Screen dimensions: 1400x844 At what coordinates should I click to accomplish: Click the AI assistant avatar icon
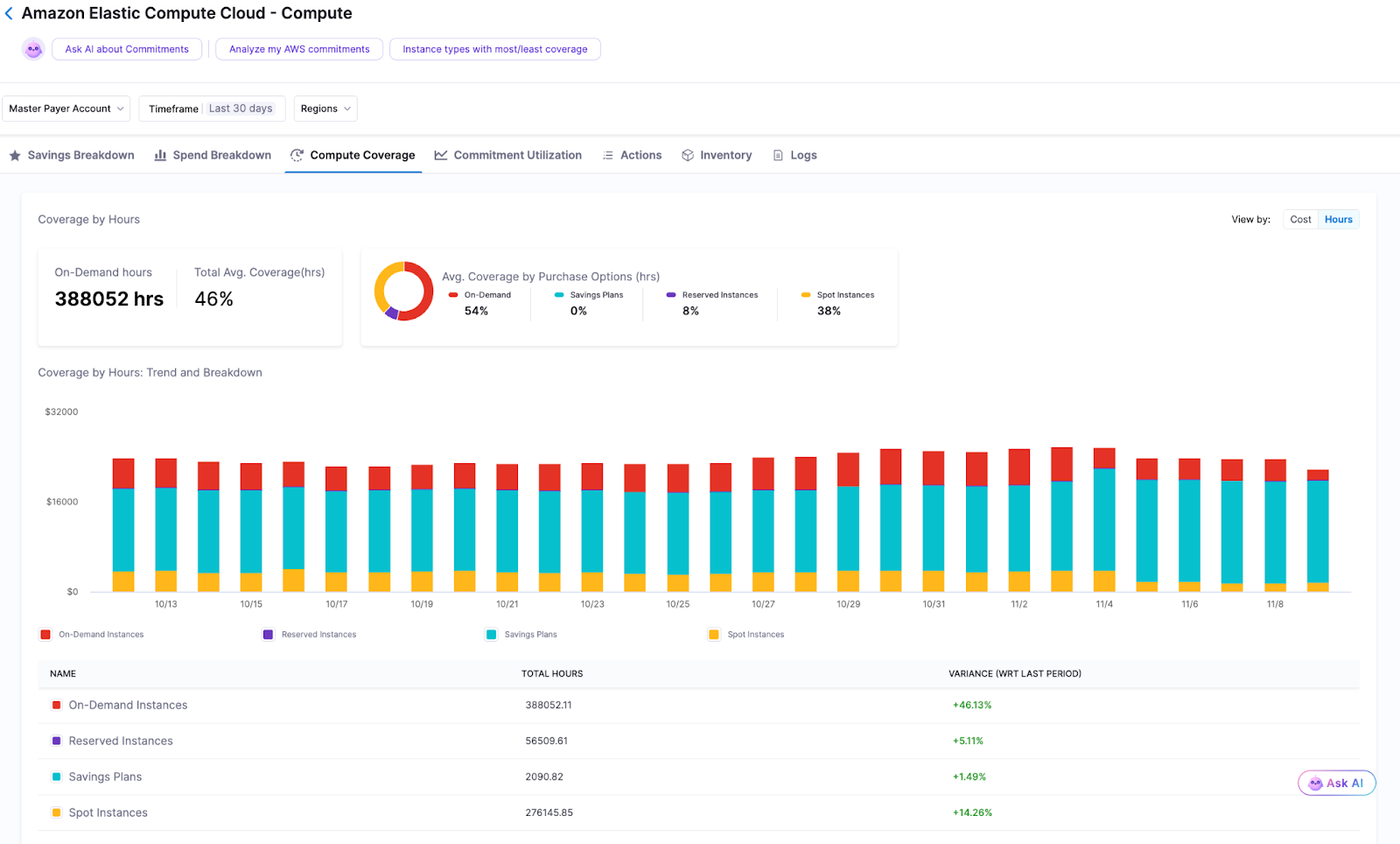33,49
